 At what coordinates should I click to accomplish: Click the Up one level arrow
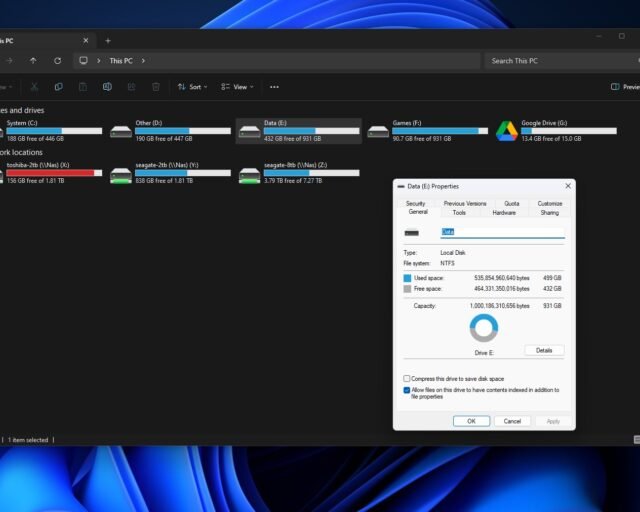click(33, 61)
